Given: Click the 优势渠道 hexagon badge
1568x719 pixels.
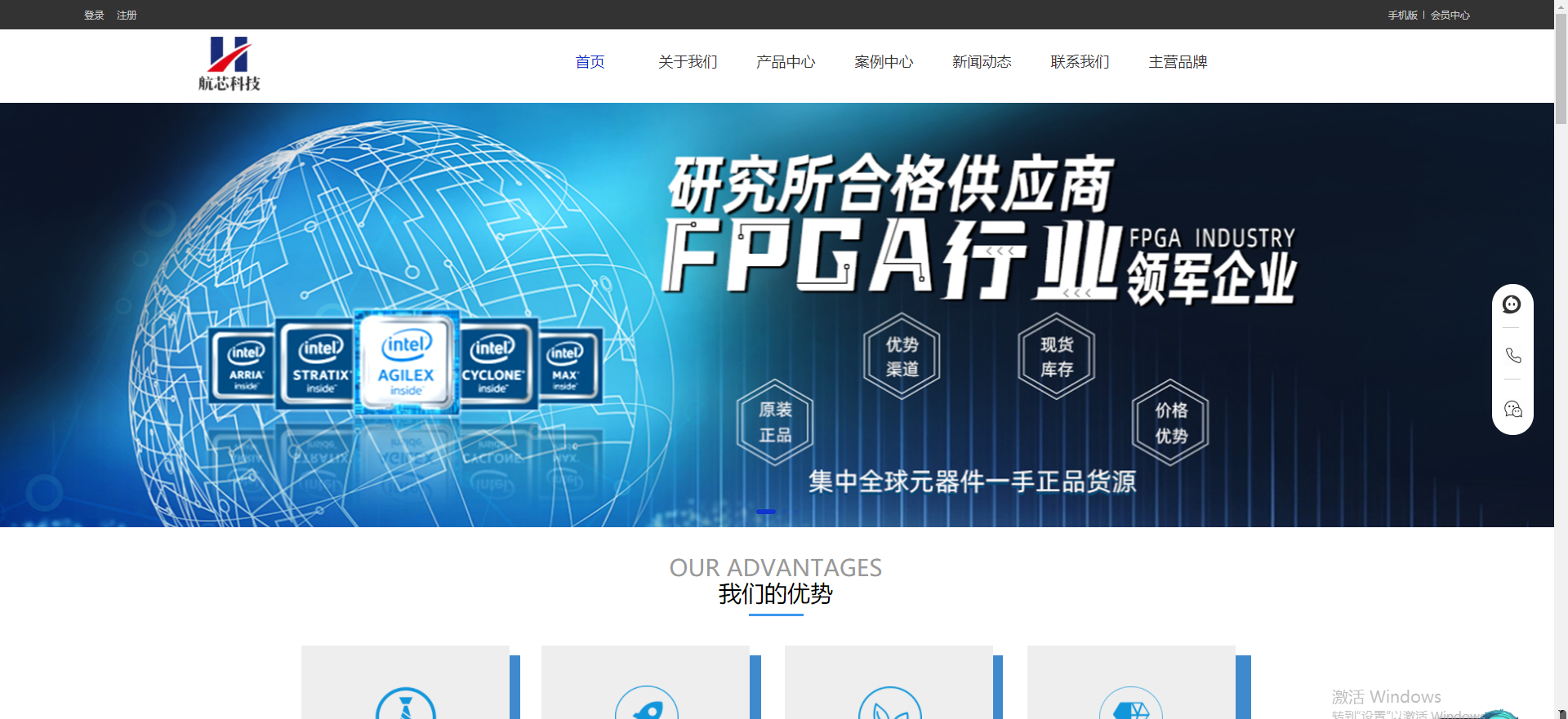Looking at the screenshot, I should click(902, 356).
